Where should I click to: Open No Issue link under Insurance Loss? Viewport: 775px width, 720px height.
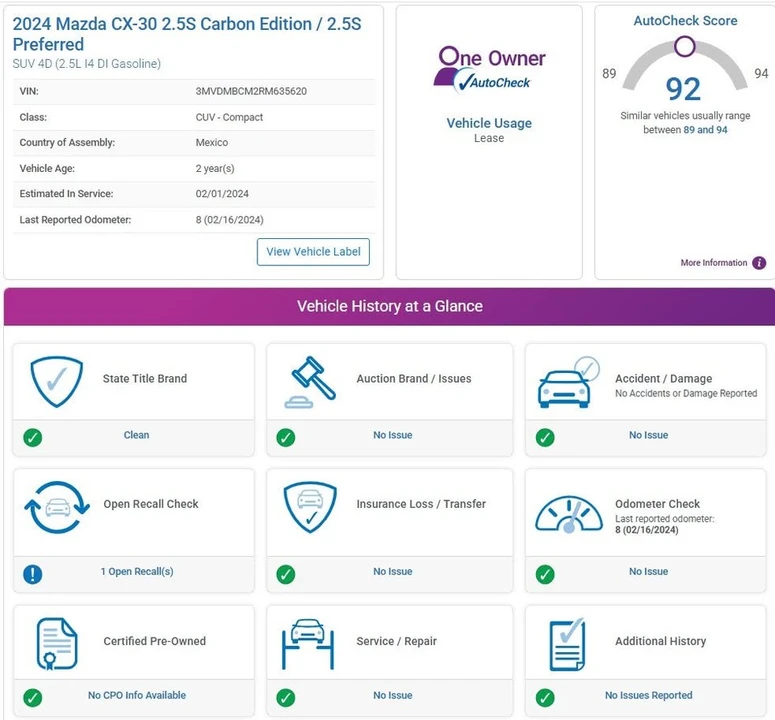click(392, 571)
